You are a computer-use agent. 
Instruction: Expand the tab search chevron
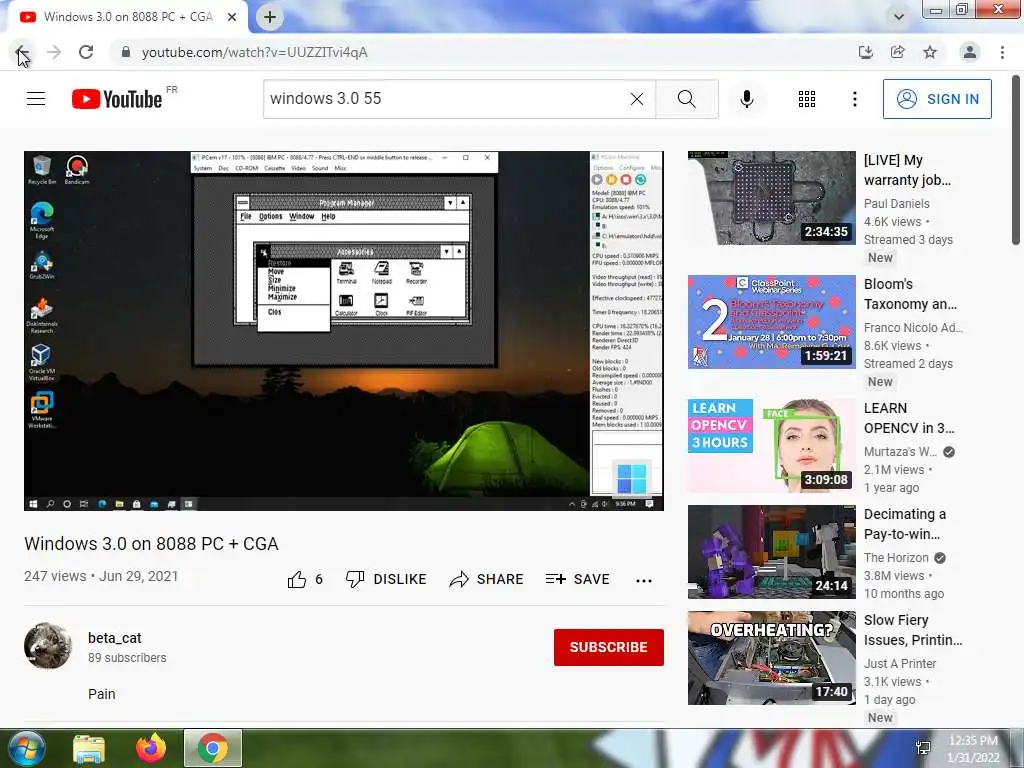point(899,17)
